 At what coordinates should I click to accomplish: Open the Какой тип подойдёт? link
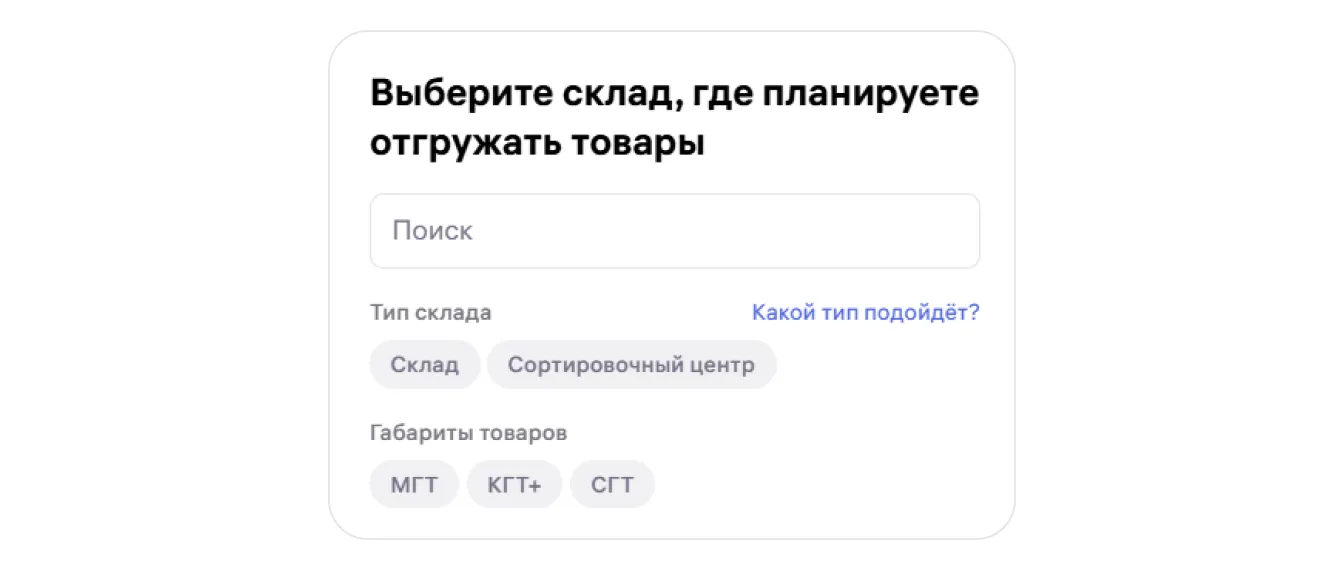(865, 313)
